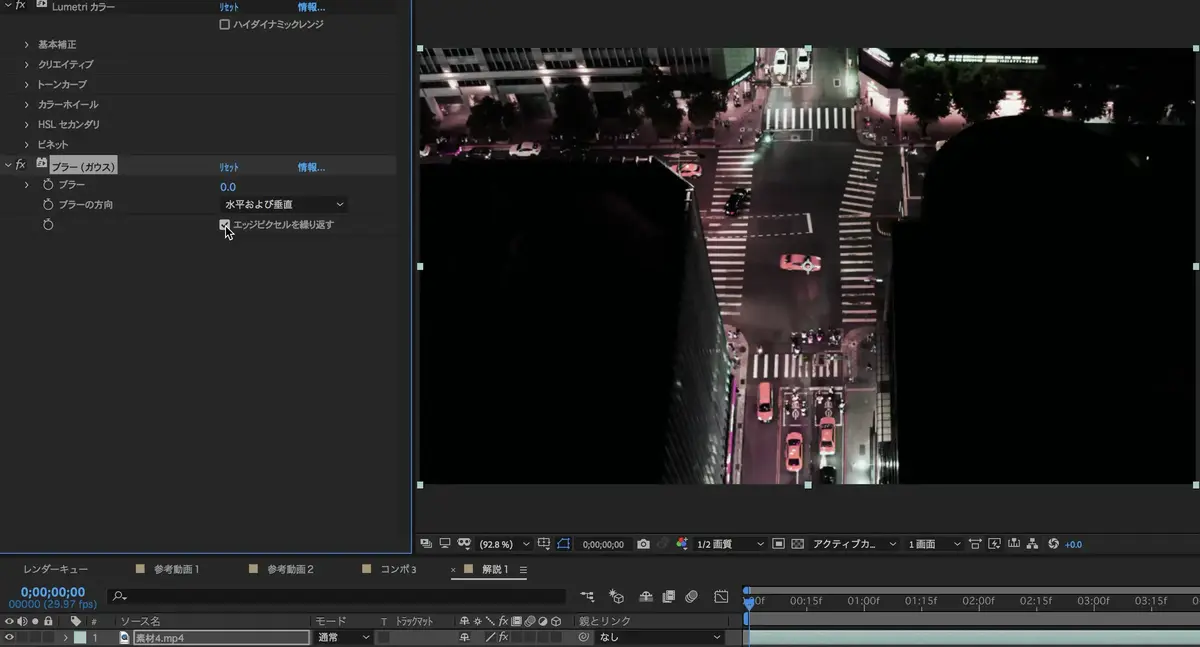Switch to the 参考動画 1 tab
The height and width of the screenshot is (647, 1200).
(176, 569)
